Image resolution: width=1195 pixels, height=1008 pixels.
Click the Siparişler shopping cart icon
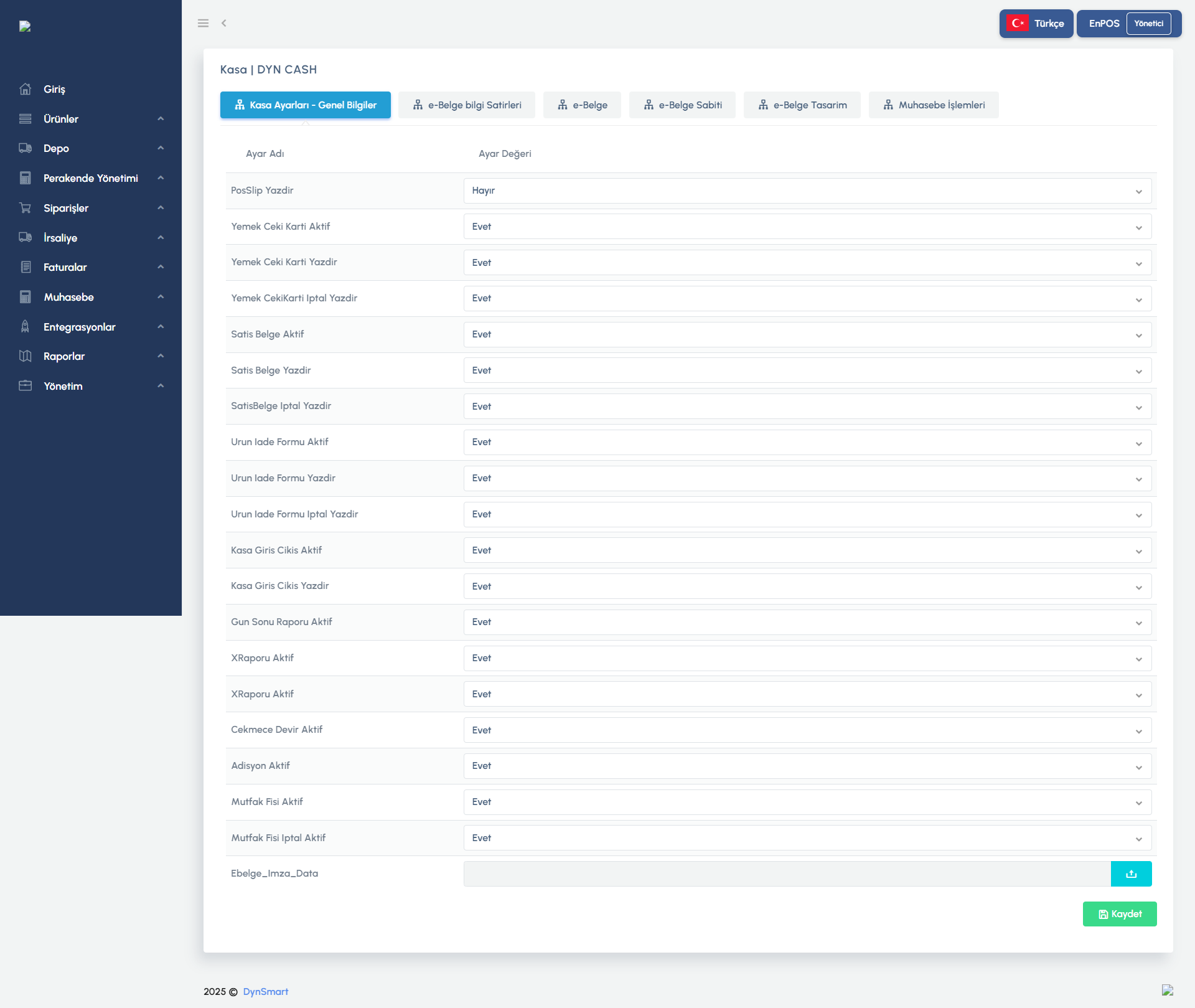pos(25,208)
